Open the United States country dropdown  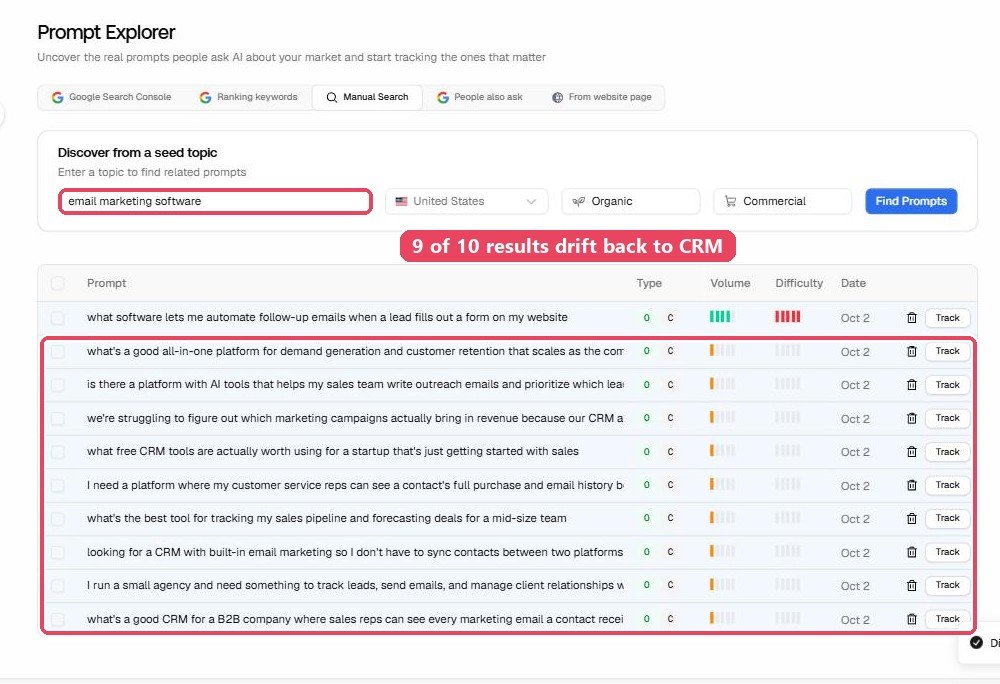point(466,201)
